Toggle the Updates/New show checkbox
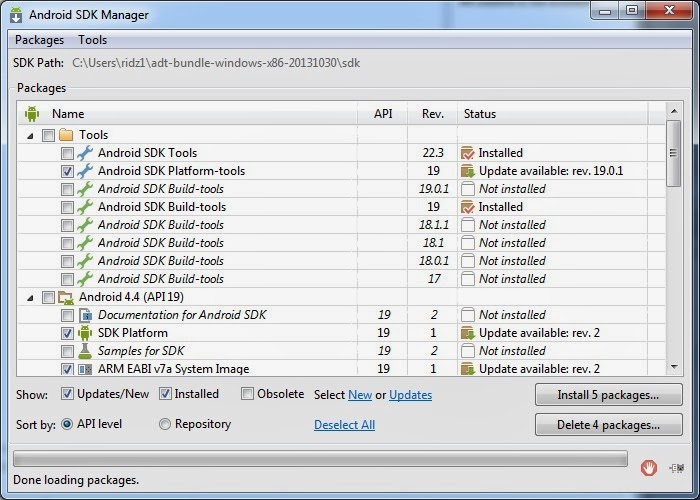The height and width of the screenshot is (500, 700). pos(67,394)
